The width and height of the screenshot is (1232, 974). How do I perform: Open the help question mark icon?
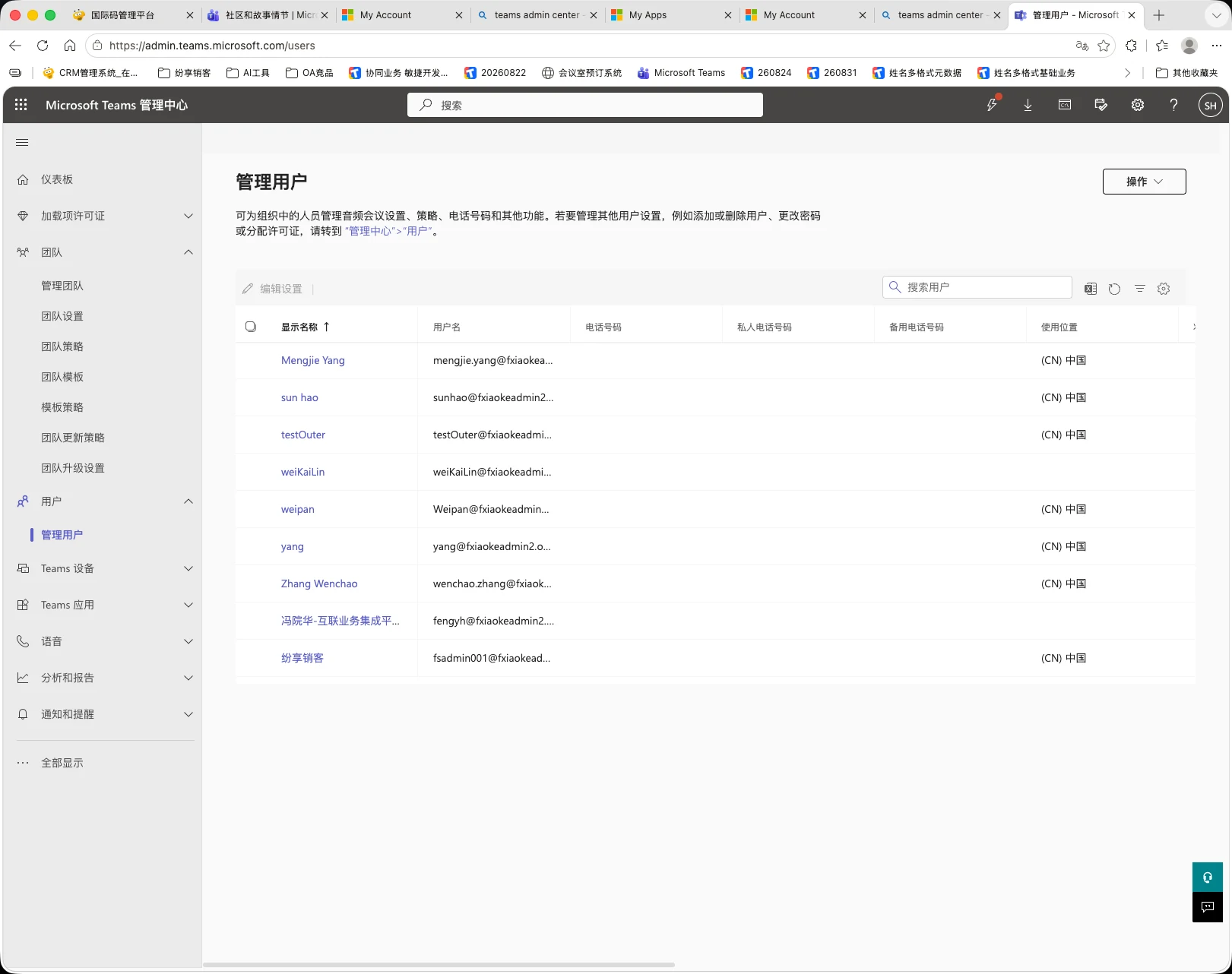click(x=1174, y=105)
